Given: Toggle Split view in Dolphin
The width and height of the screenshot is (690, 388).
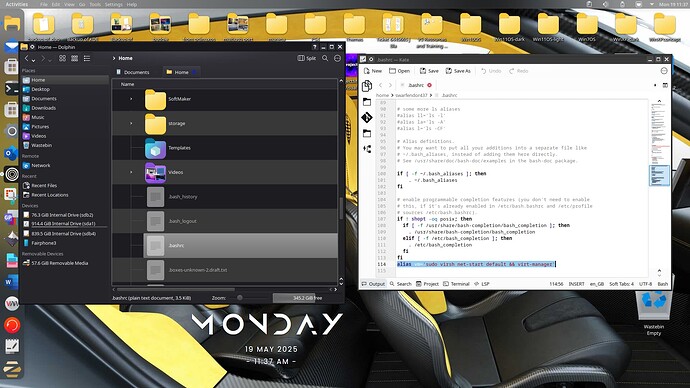Looking at the screenshot, I should [x=307, y=58].
